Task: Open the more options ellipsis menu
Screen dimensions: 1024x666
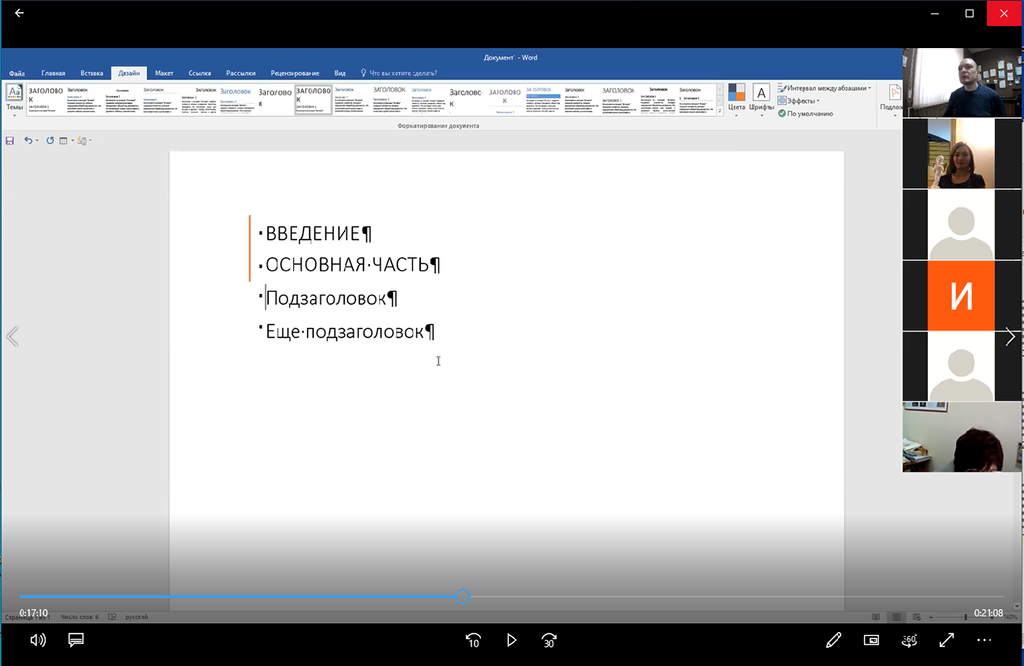Action: [984, 641]
